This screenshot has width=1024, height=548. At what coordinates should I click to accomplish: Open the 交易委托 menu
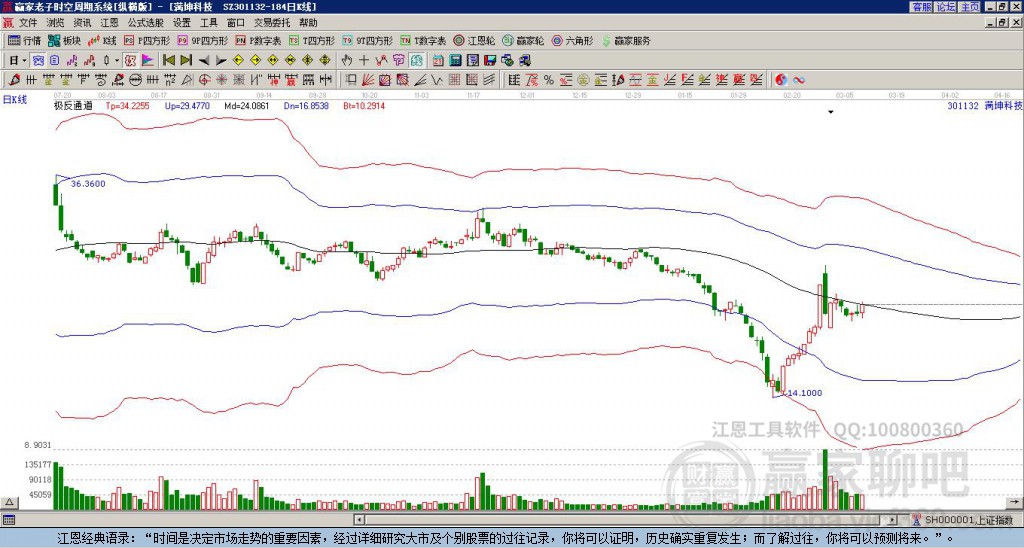[272, 23]
